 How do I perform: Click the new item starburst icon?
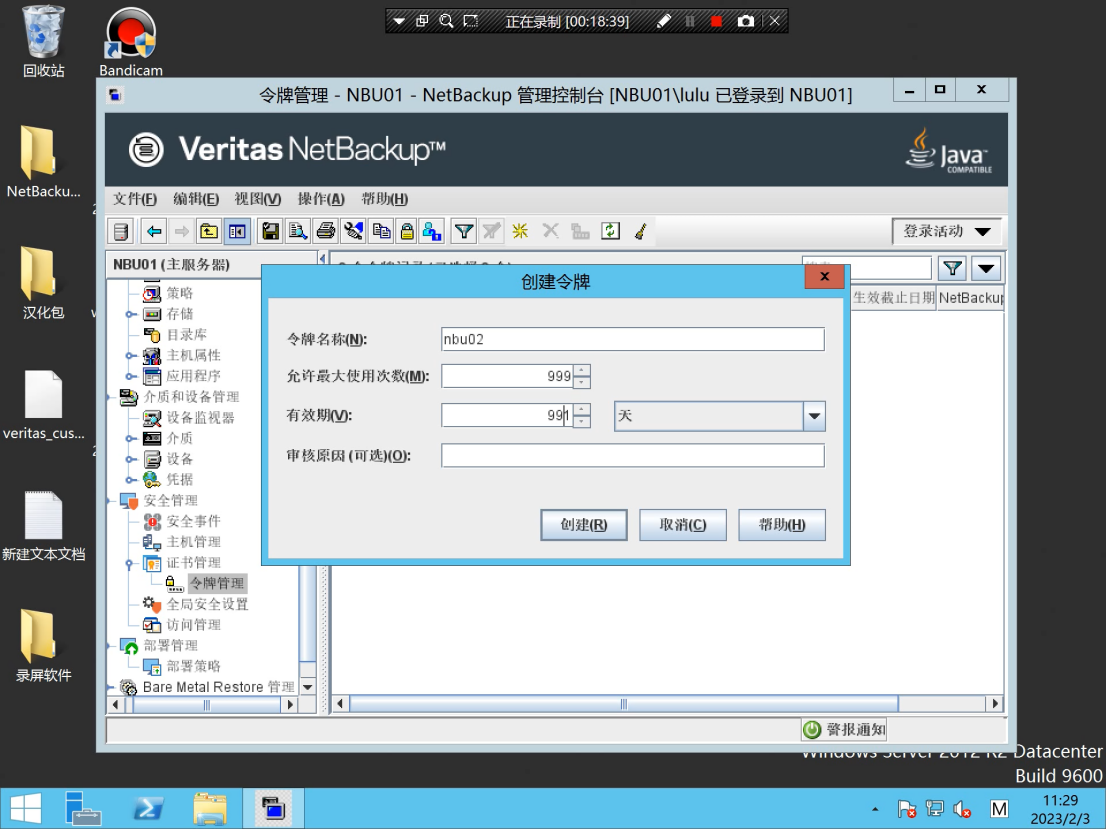pos(521,231)
